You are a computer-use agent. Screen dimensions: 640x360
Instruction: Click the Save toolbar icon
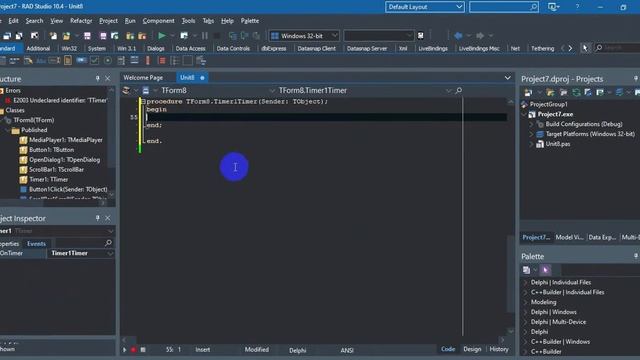tap(87, 36)
